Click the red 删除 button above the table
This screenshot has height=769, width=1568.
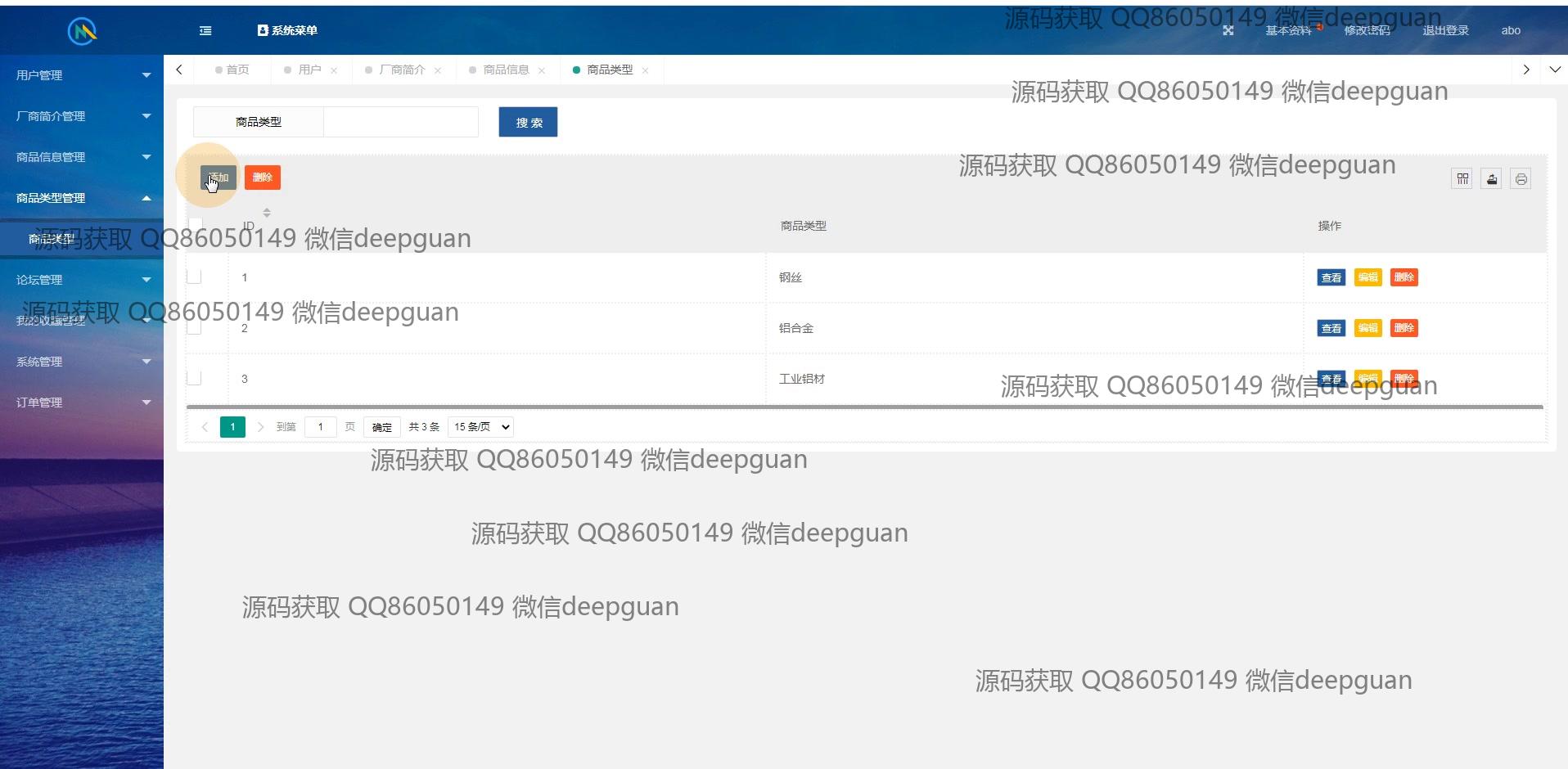pyautogui.click(x=263, y=178)
